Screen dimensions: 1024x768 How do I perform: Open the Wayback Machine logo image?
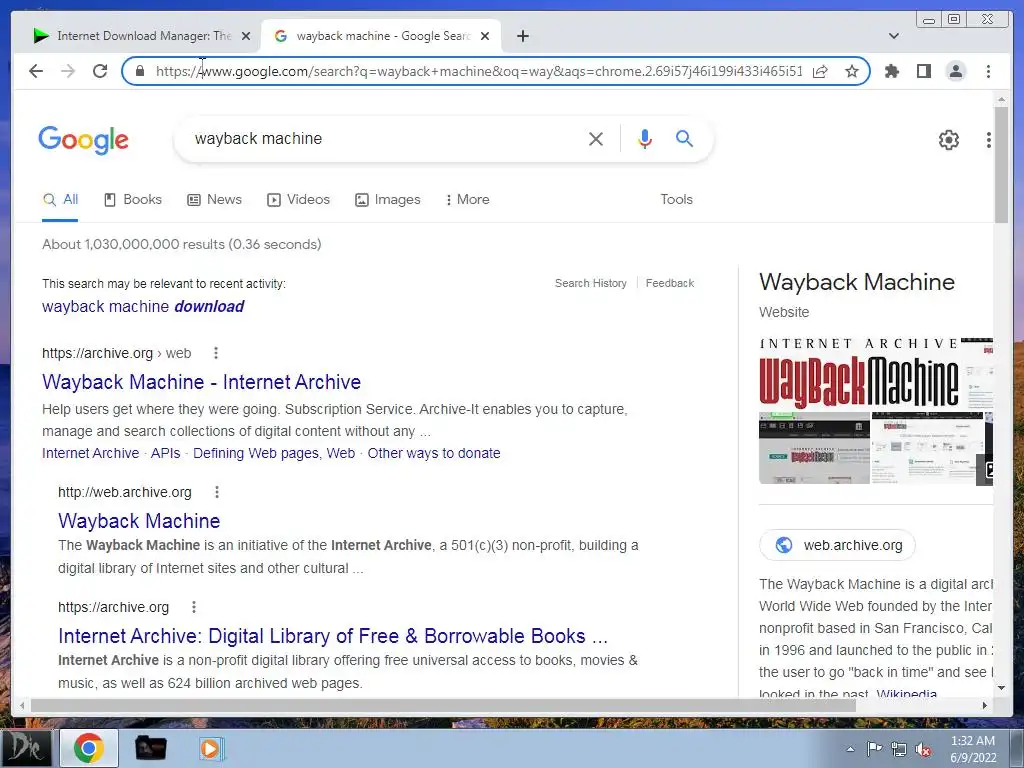coord(859,374)
